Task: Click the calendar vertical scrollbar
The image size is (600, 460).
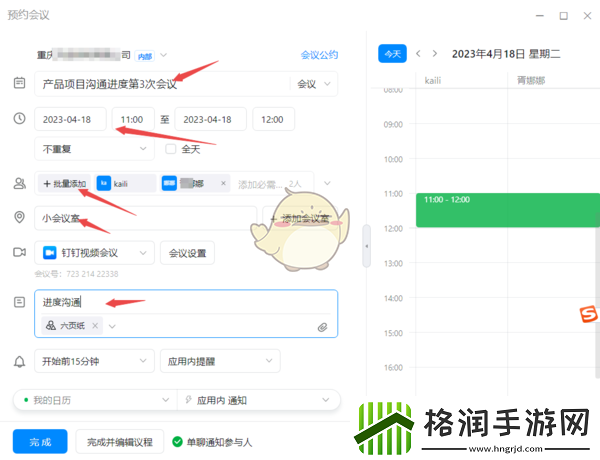Action: pos(598,296)
